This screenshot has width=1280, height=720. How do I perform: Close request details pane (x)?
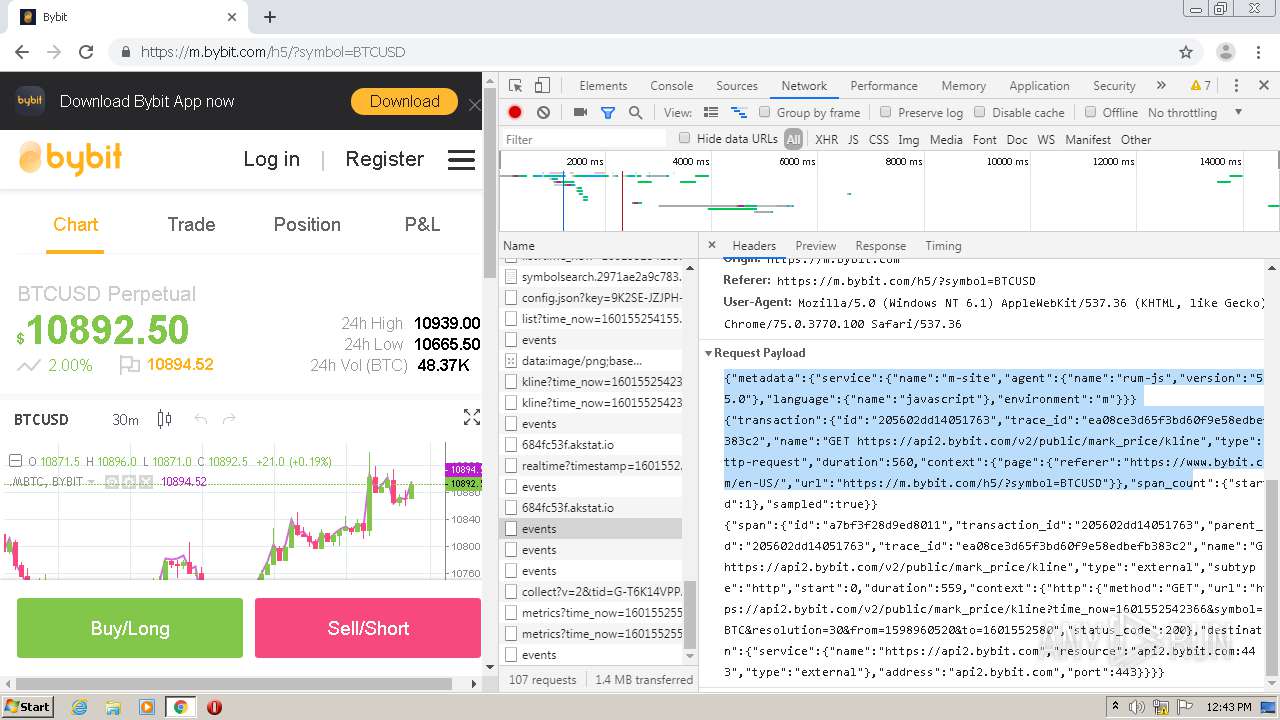tap(712, 245)
